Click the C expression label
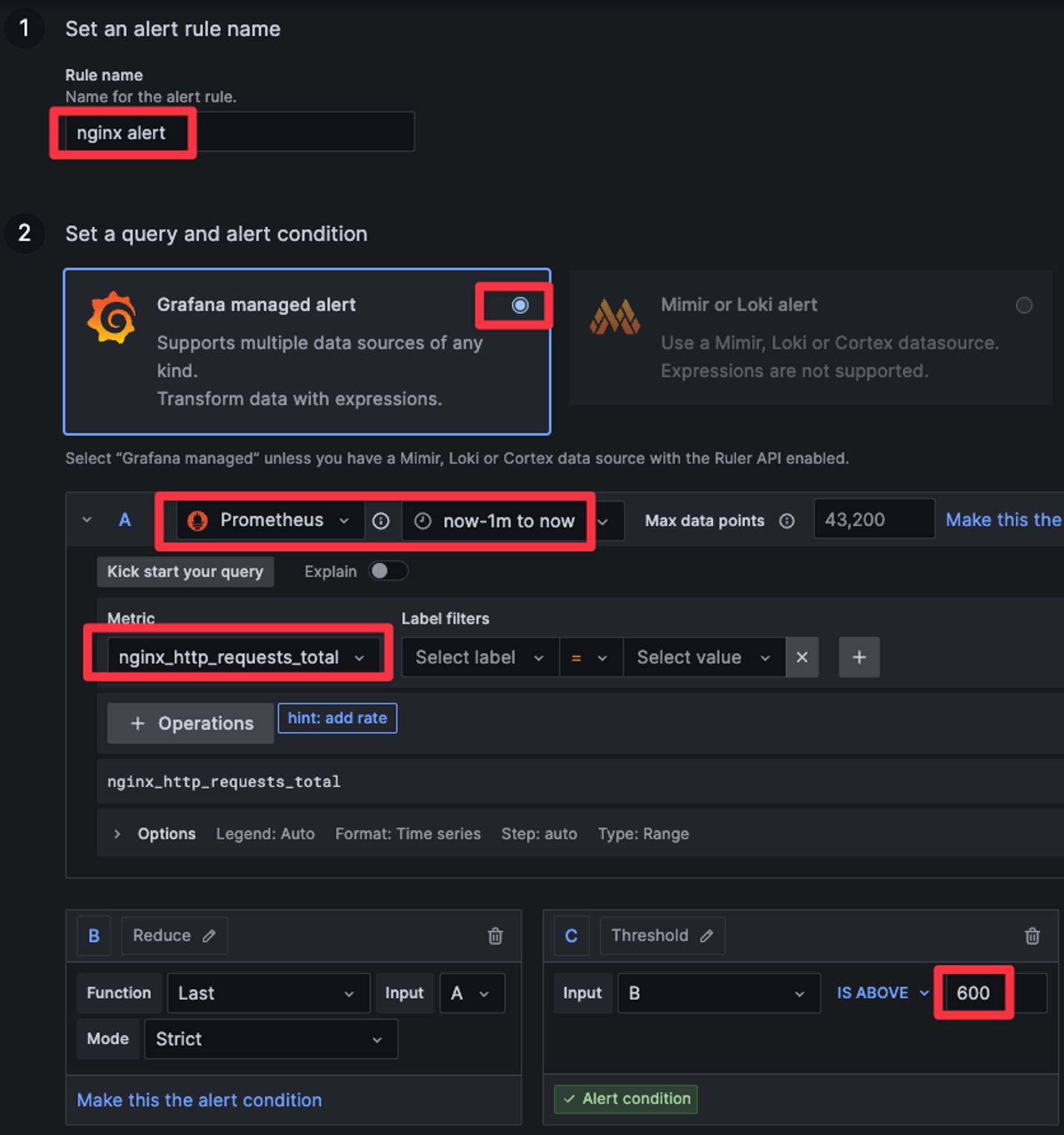 point(571,935)
